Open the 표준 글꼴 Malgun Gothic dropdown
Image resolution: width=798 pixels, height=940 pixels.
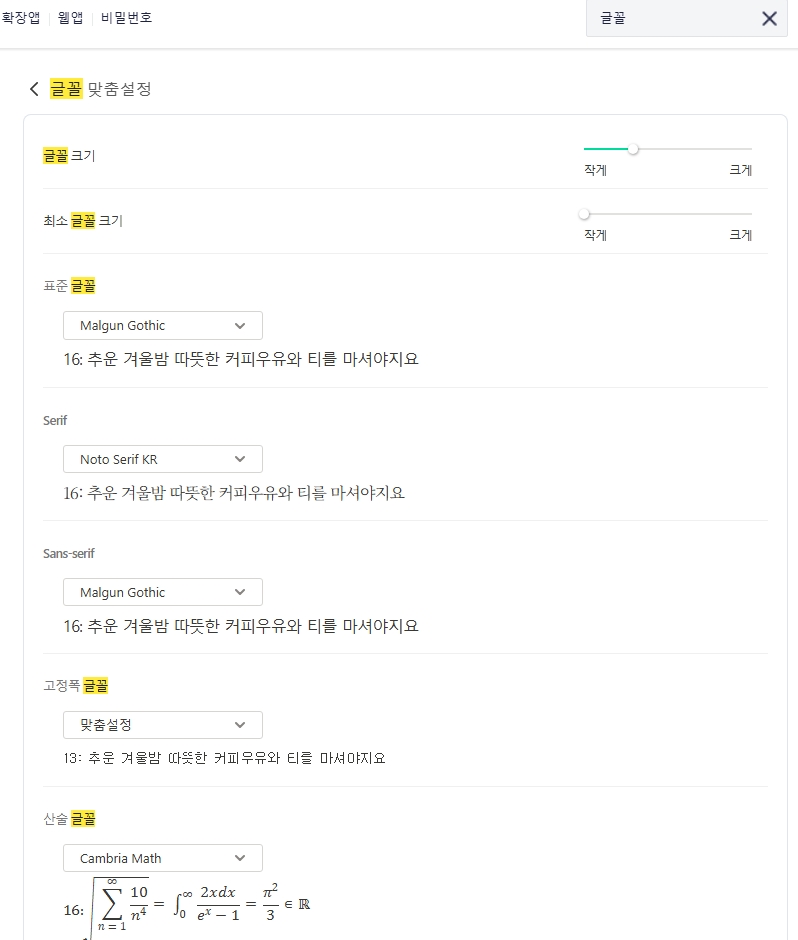tap(162, 326)
